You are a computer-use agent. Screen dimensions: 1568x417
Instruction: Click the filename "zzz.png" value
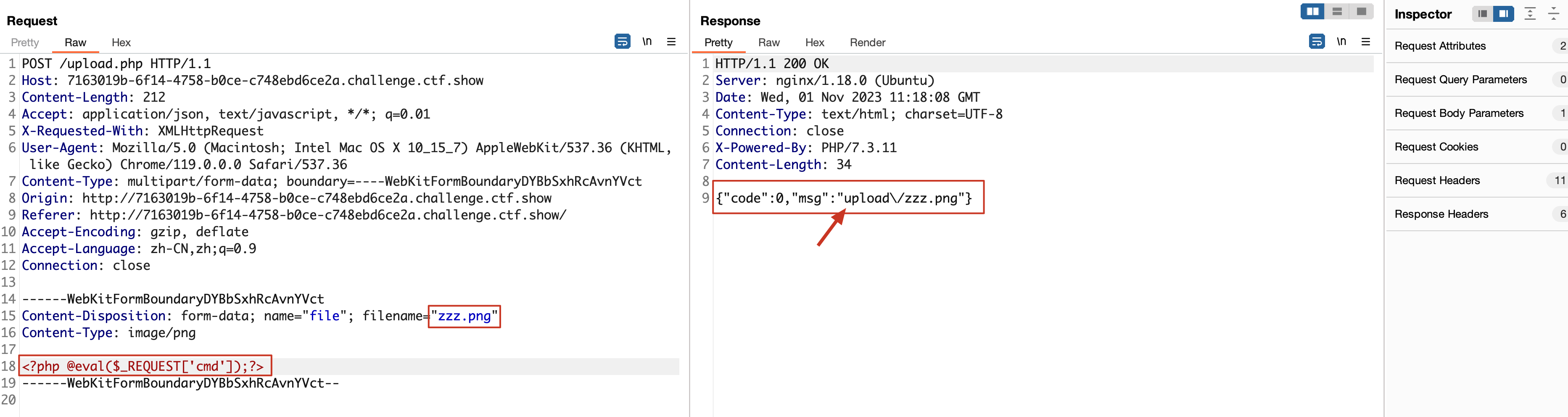click(x=465, y=316)
